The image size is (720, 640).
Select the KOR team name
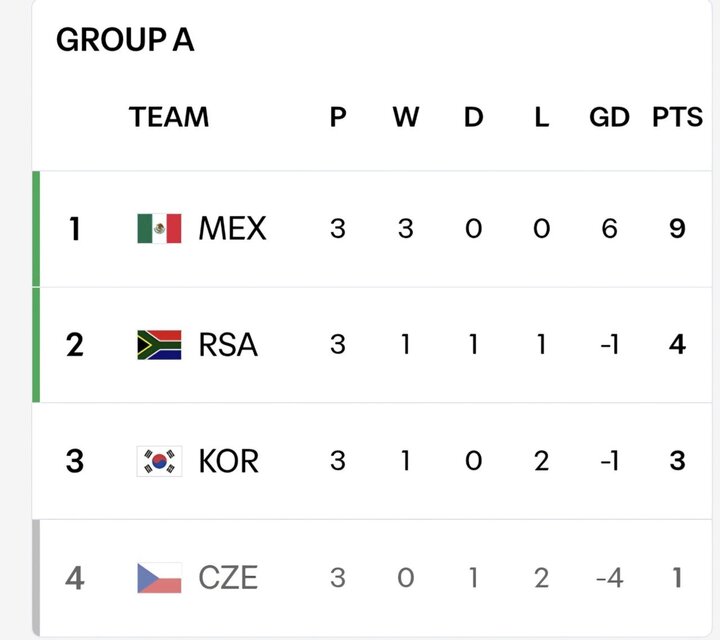click(229, 461)
